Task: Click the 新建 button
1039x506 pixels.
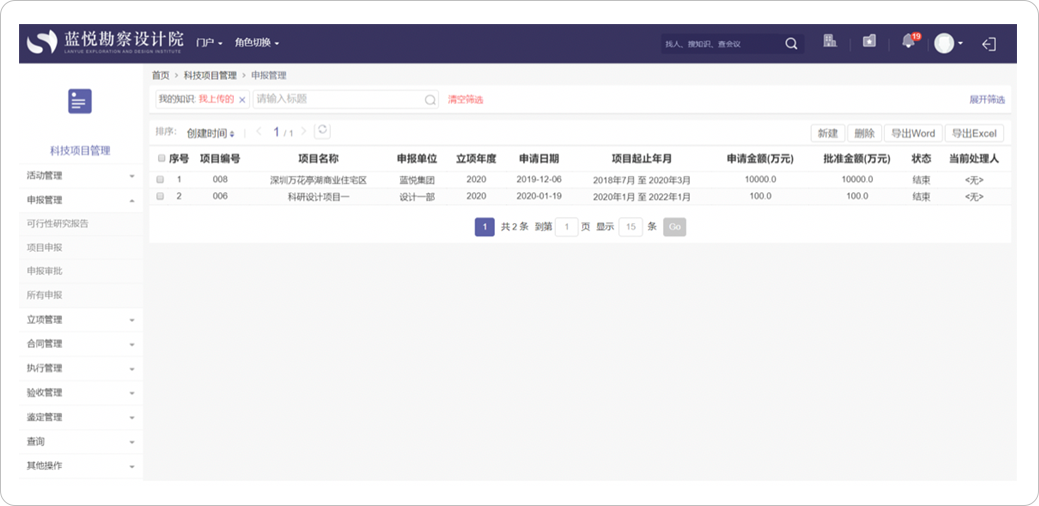Action: 827,133
